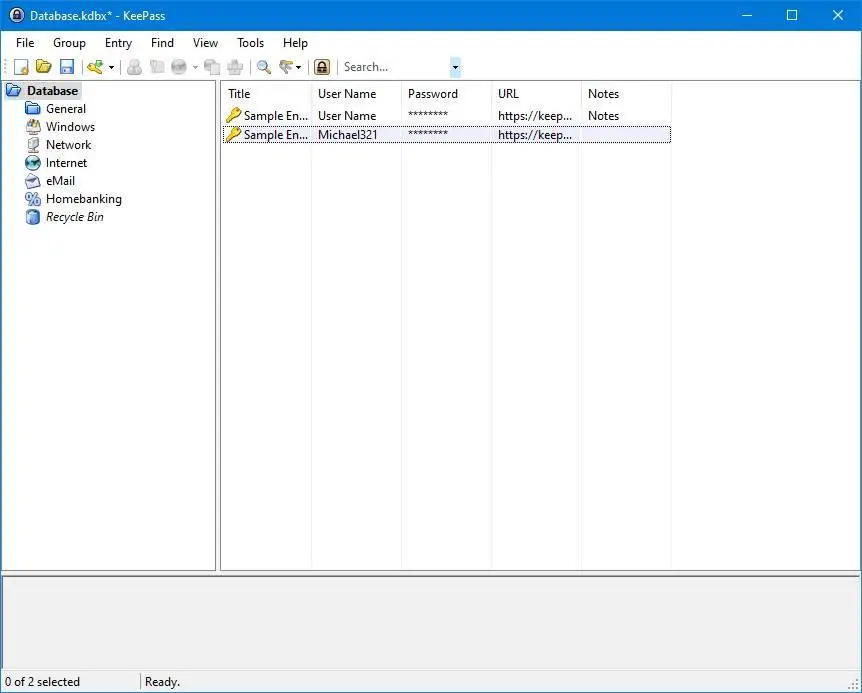Click the 'User Name' cell in first entry
862x693 pixels.
pos(347,116)
